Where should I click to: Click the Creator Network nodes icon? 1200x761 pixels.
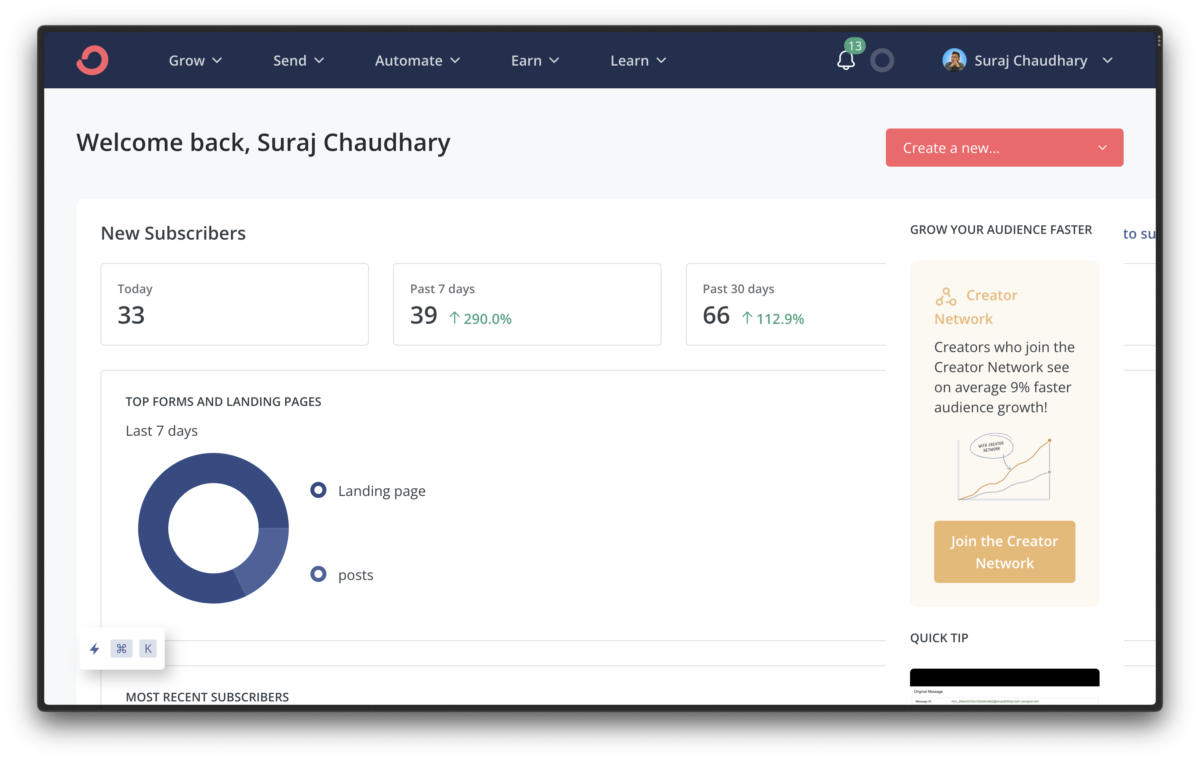pos(946,296)
